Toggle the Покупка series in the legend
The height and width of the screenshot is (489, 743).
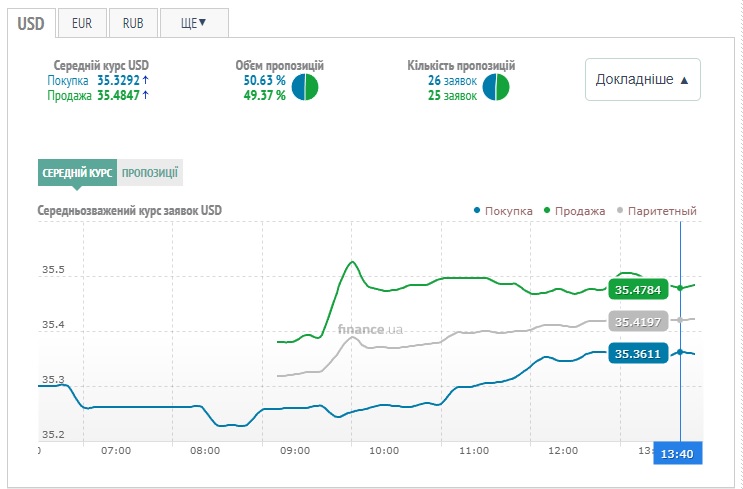[x=503, y=211]
